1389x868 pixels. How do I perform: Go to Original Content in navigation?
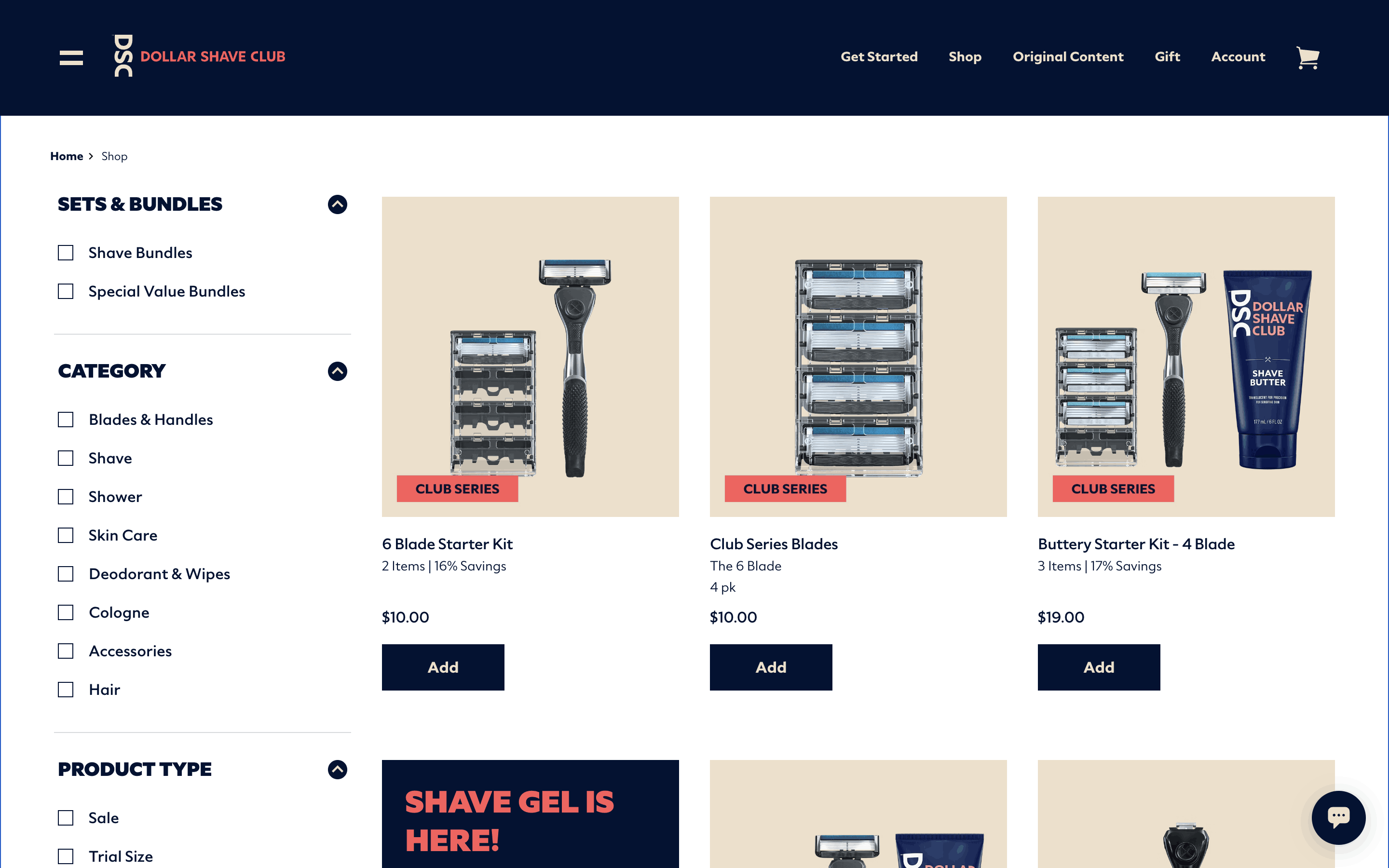pos(1068,57)
